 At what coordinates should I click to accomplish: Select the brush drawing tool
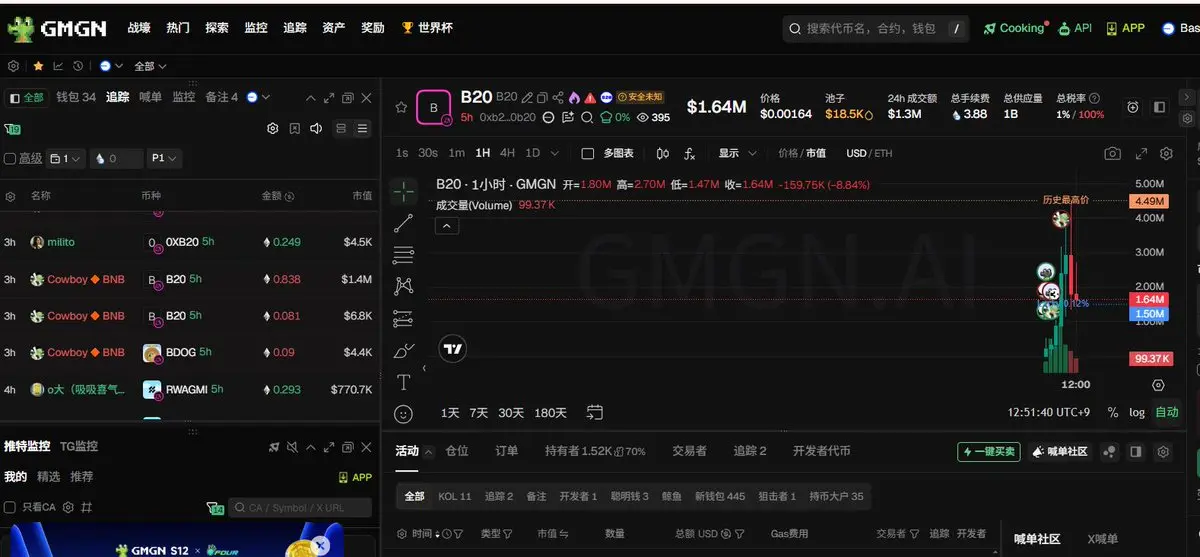404,351
